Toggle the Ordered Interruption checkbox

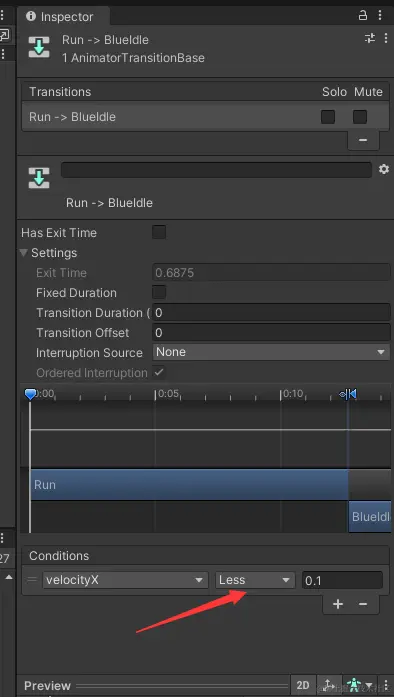point(159,373)
